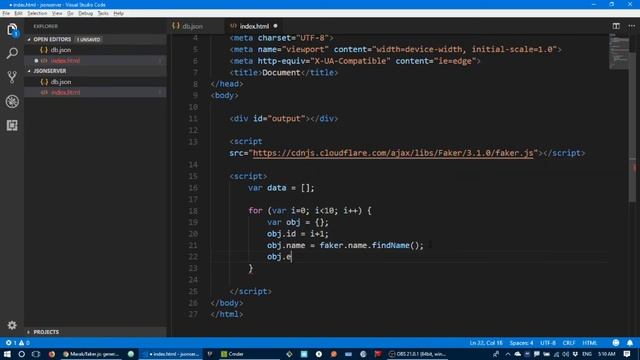Open the Selection menu
This screenshot has height=360, width=640.
point(37,13)
